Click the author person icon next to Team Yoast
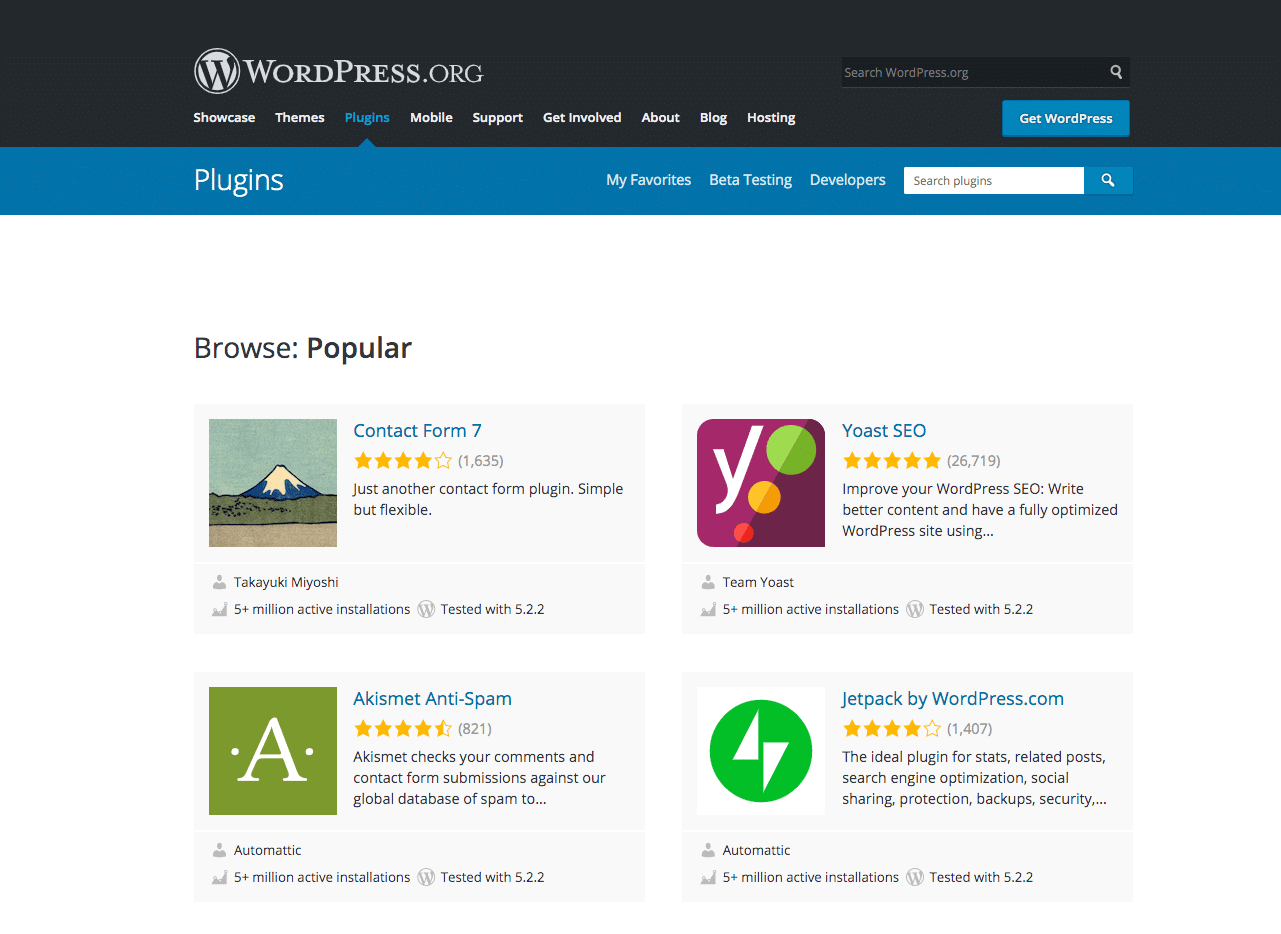Viewport: 1281px width, 934px height. [x=708, y=581]
